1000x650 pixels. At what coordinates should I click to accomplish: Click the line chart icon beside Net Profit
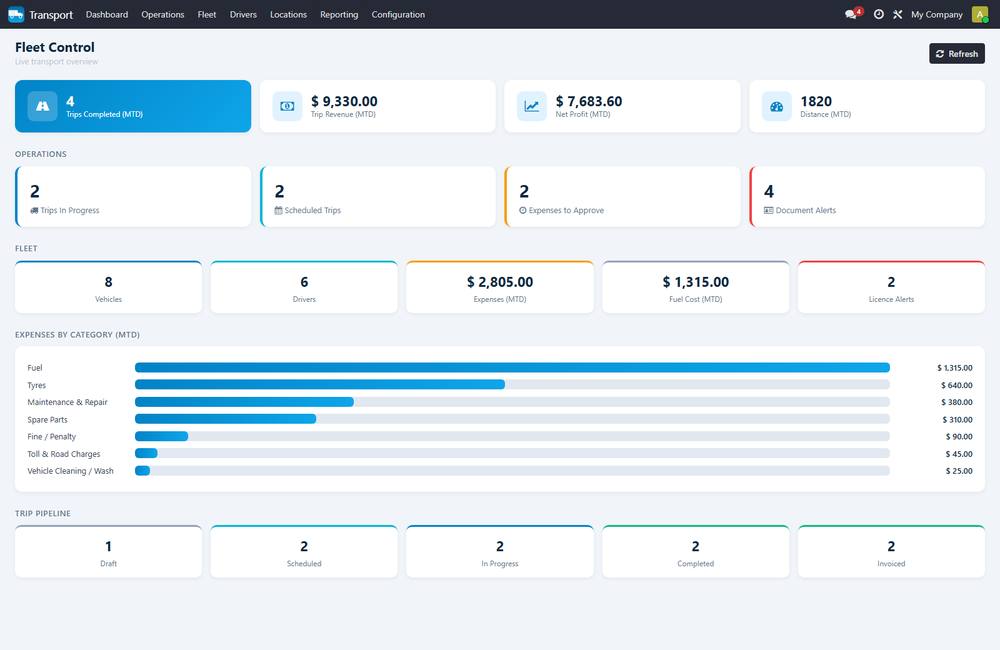532,106
